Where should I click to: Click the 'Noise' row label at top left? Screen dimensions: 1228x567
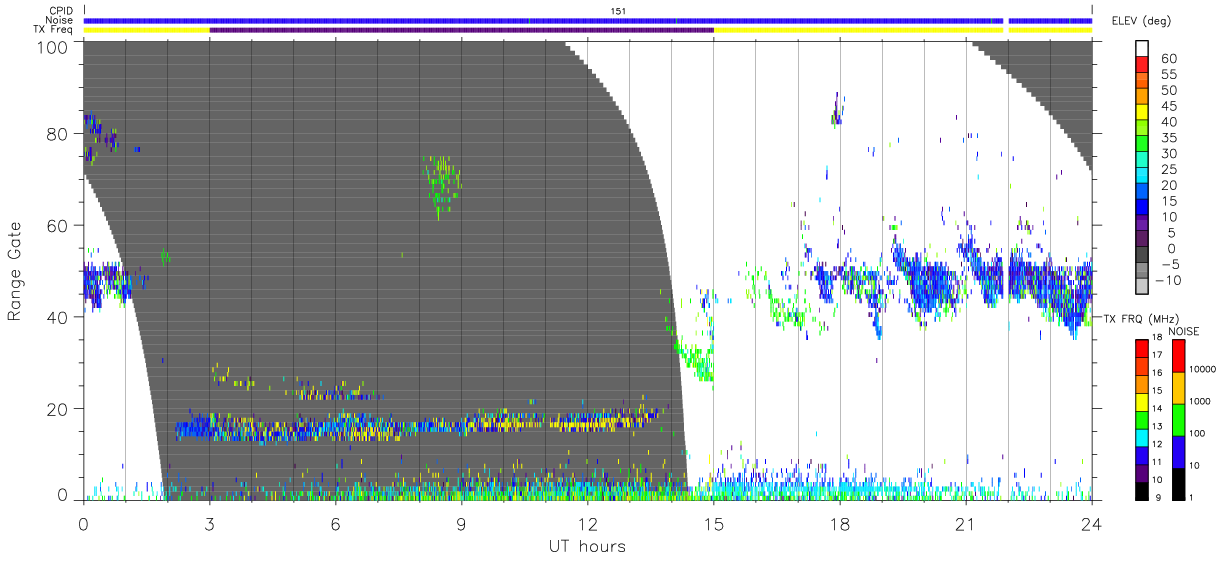tap(61, 20)
